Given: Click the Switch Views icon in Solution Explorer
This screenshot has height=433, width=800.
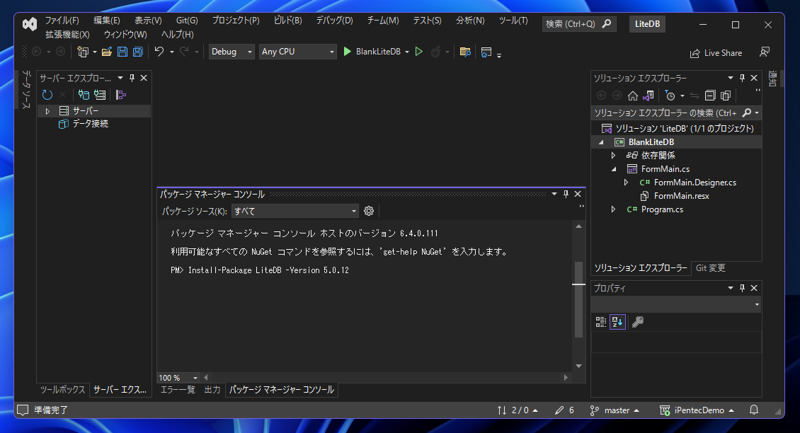Looking at the screenshot, I should click(648, 96).
